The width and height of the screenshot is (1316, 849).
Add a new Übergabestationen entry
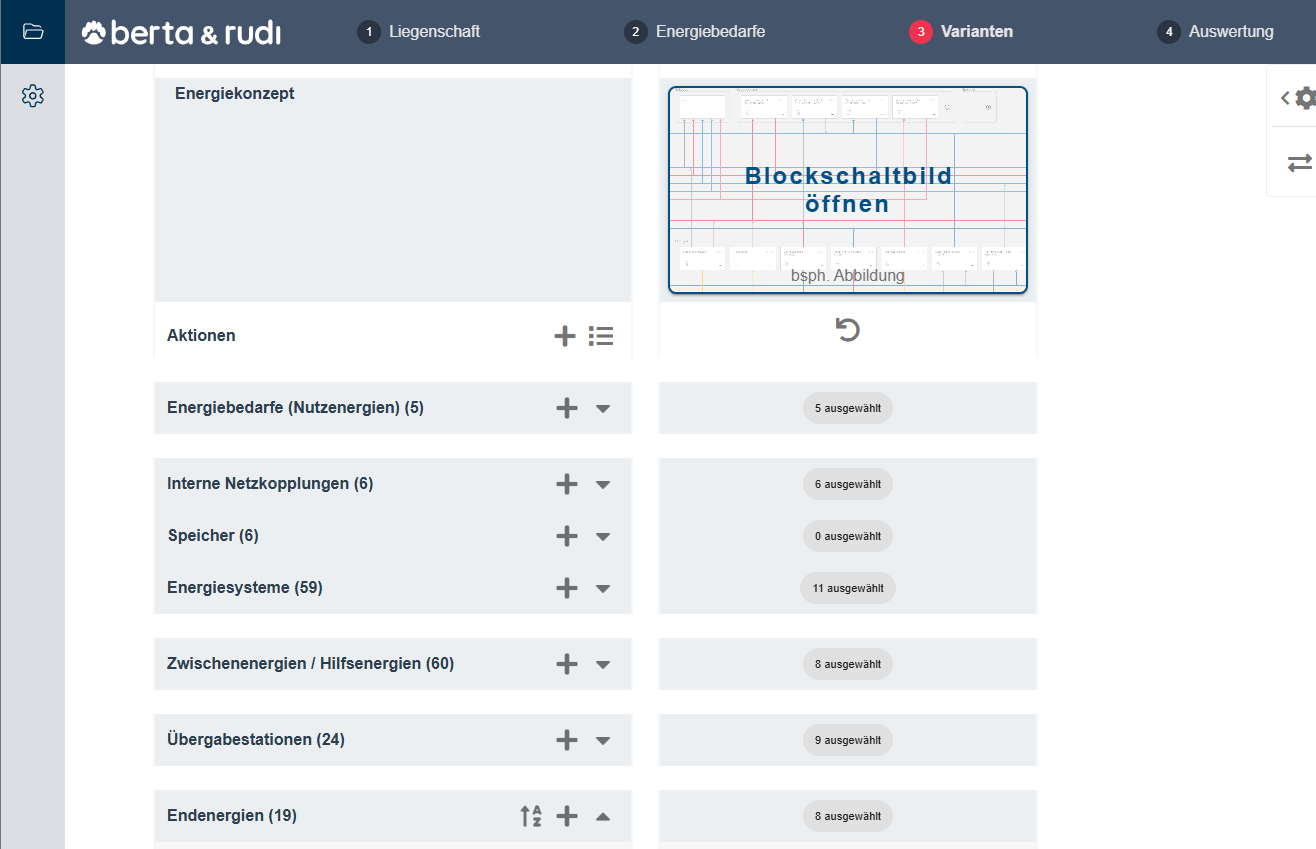[x=567, y=740]
